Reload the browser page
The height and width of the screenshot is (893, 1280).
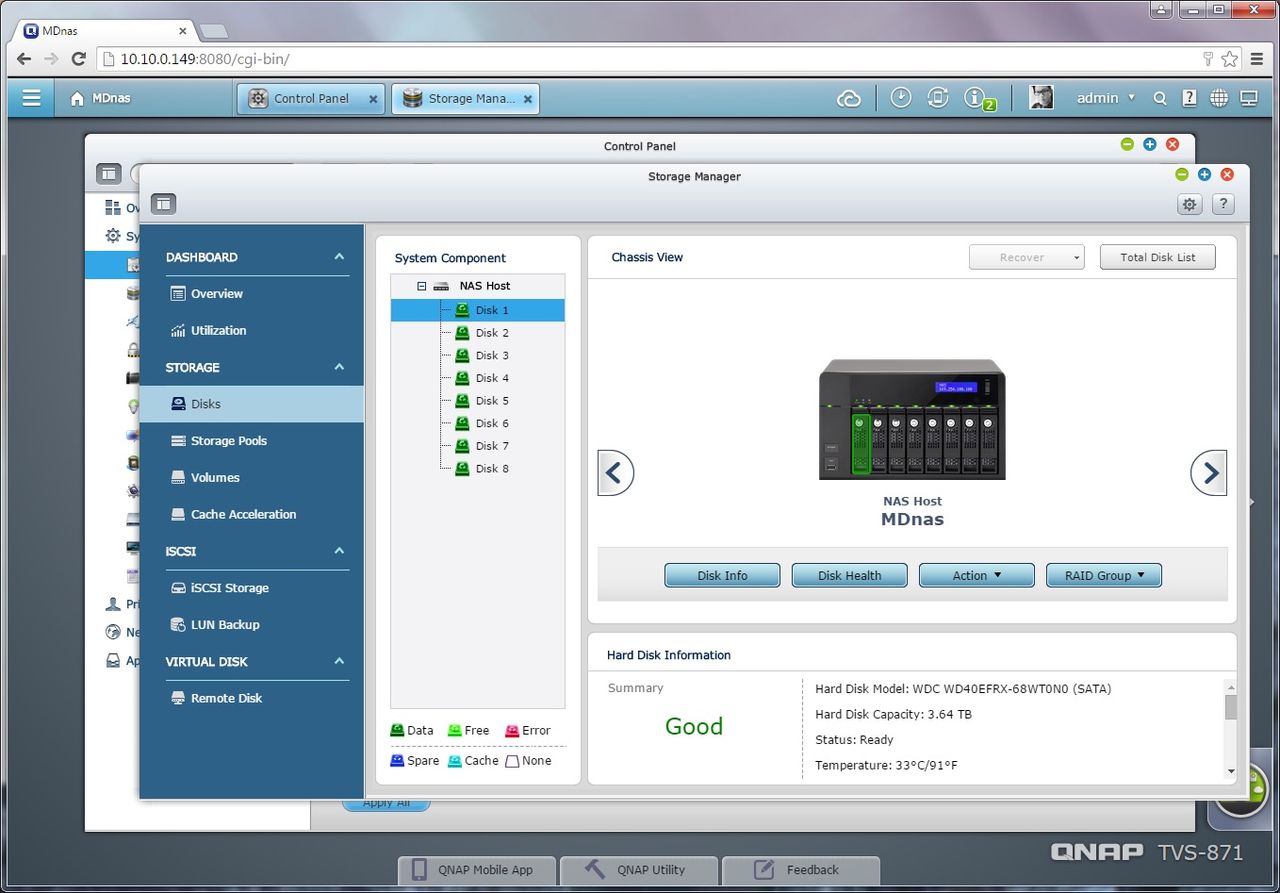[78, 59]
